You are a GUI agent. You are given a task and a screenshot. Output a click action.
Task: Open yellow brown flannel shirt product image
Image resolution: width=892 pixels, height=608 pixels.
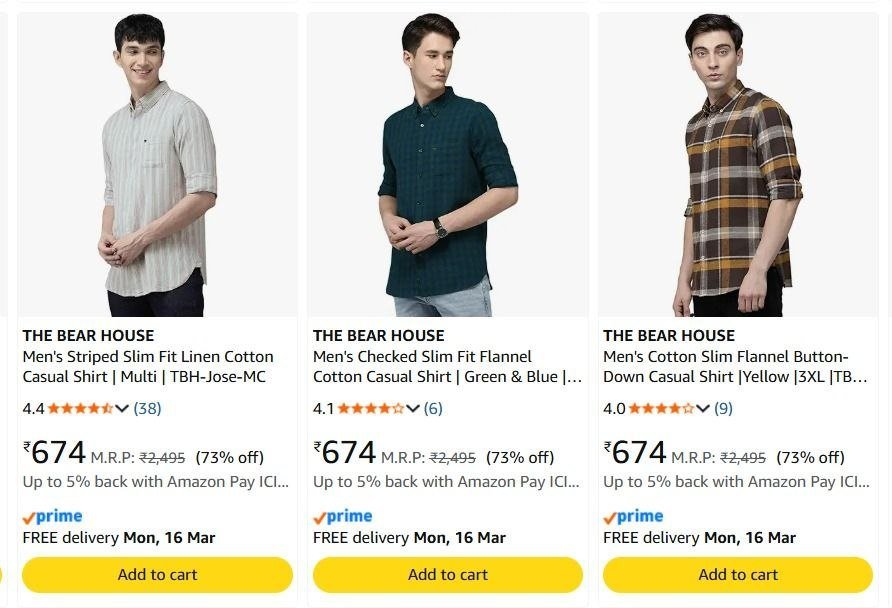click(738, 165)
